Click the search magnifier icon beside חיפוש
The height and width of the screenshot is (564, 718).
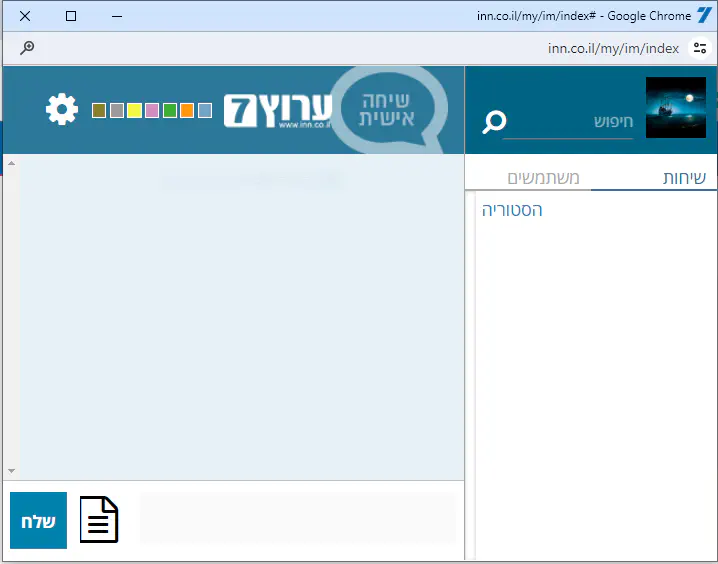click(x=494, y=122)
